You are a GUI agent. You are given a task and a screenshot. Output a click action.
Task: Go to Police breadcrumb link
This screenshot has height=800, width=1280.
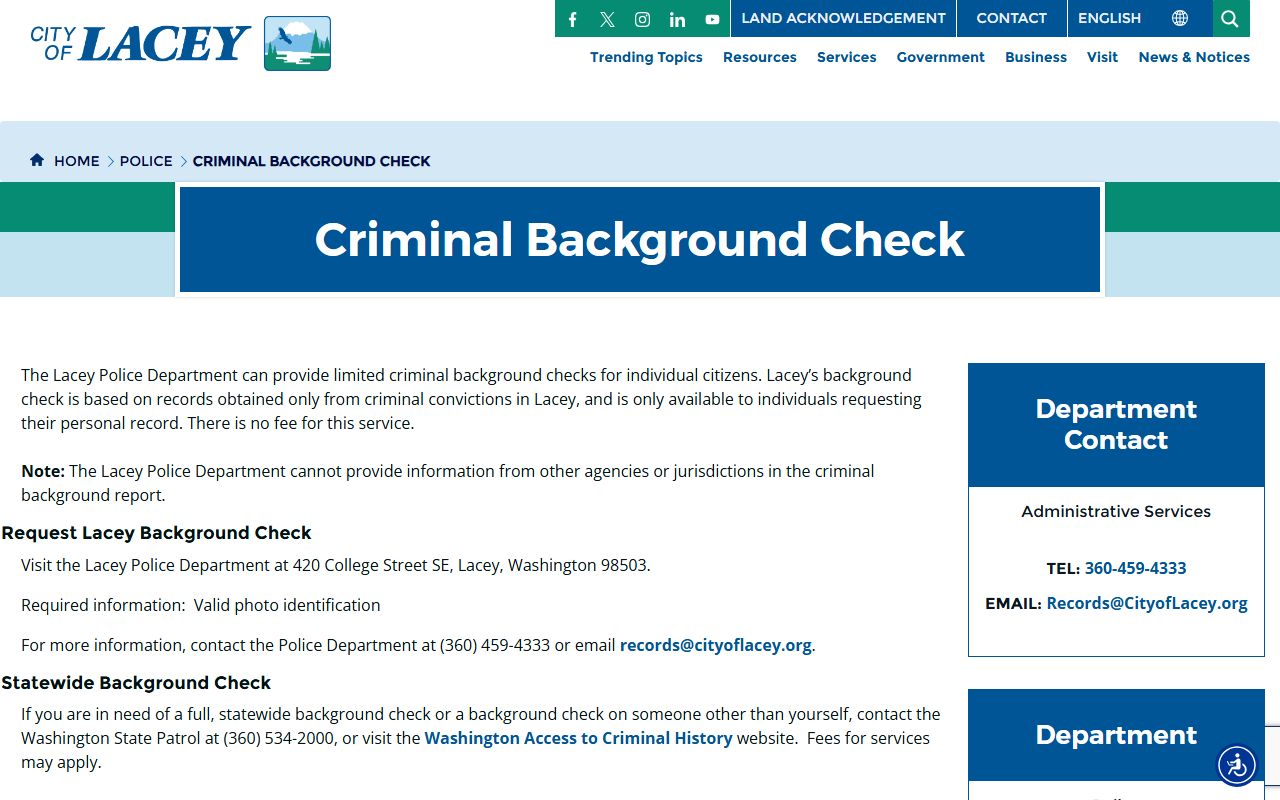tap(146, 161)
